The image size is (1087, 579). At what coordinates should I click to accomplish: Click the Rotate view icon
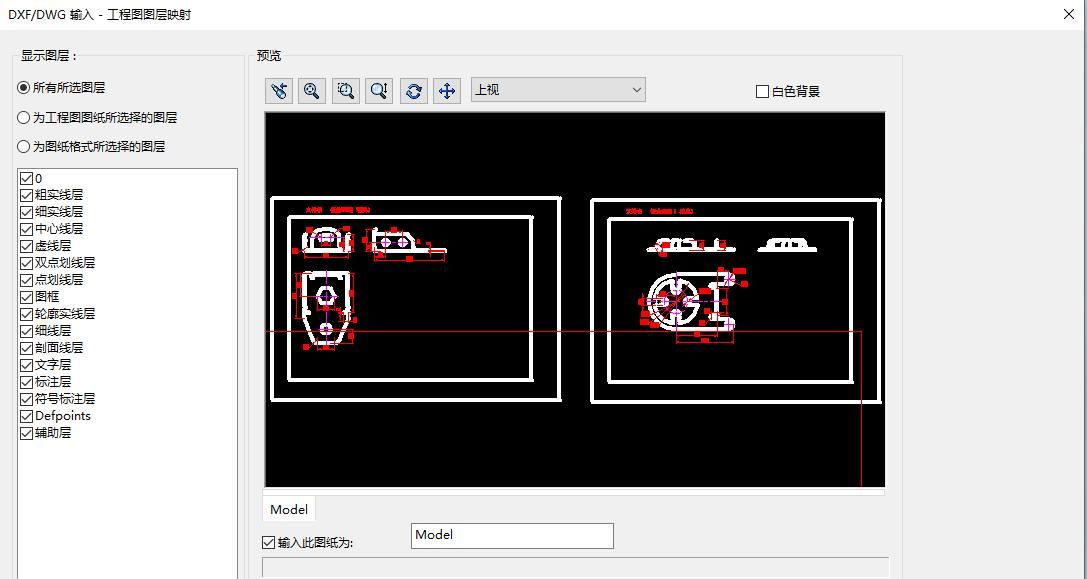pos(414,91)
